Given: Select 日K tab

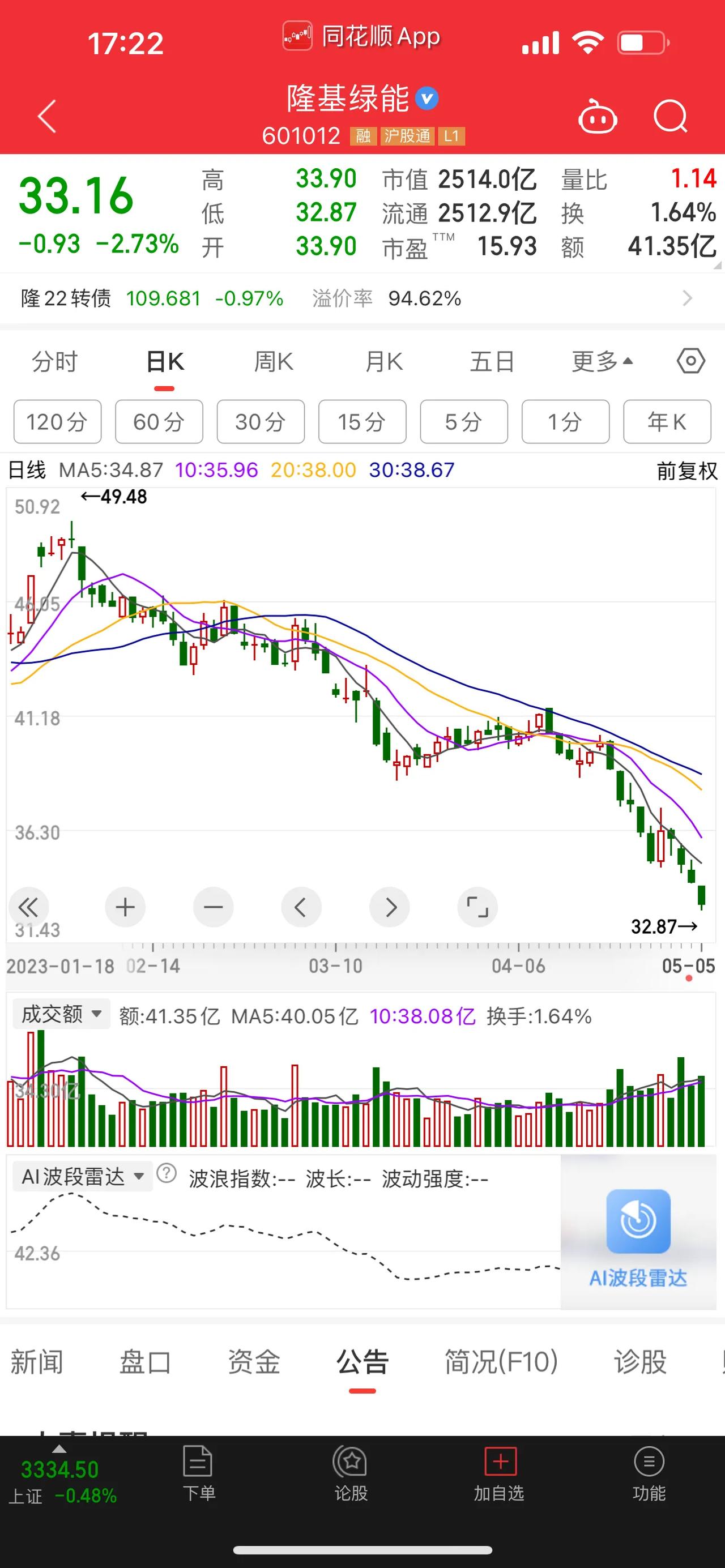Looking at the screenshot, I should (x=165, y=362).
